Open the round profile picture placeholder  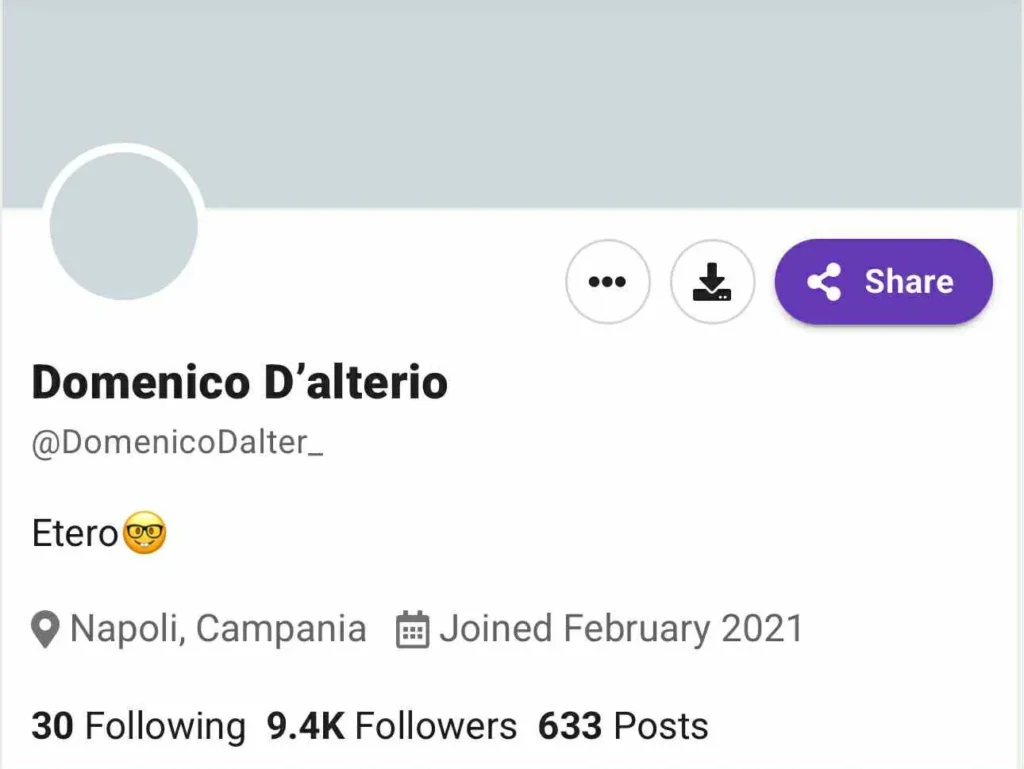124,226
